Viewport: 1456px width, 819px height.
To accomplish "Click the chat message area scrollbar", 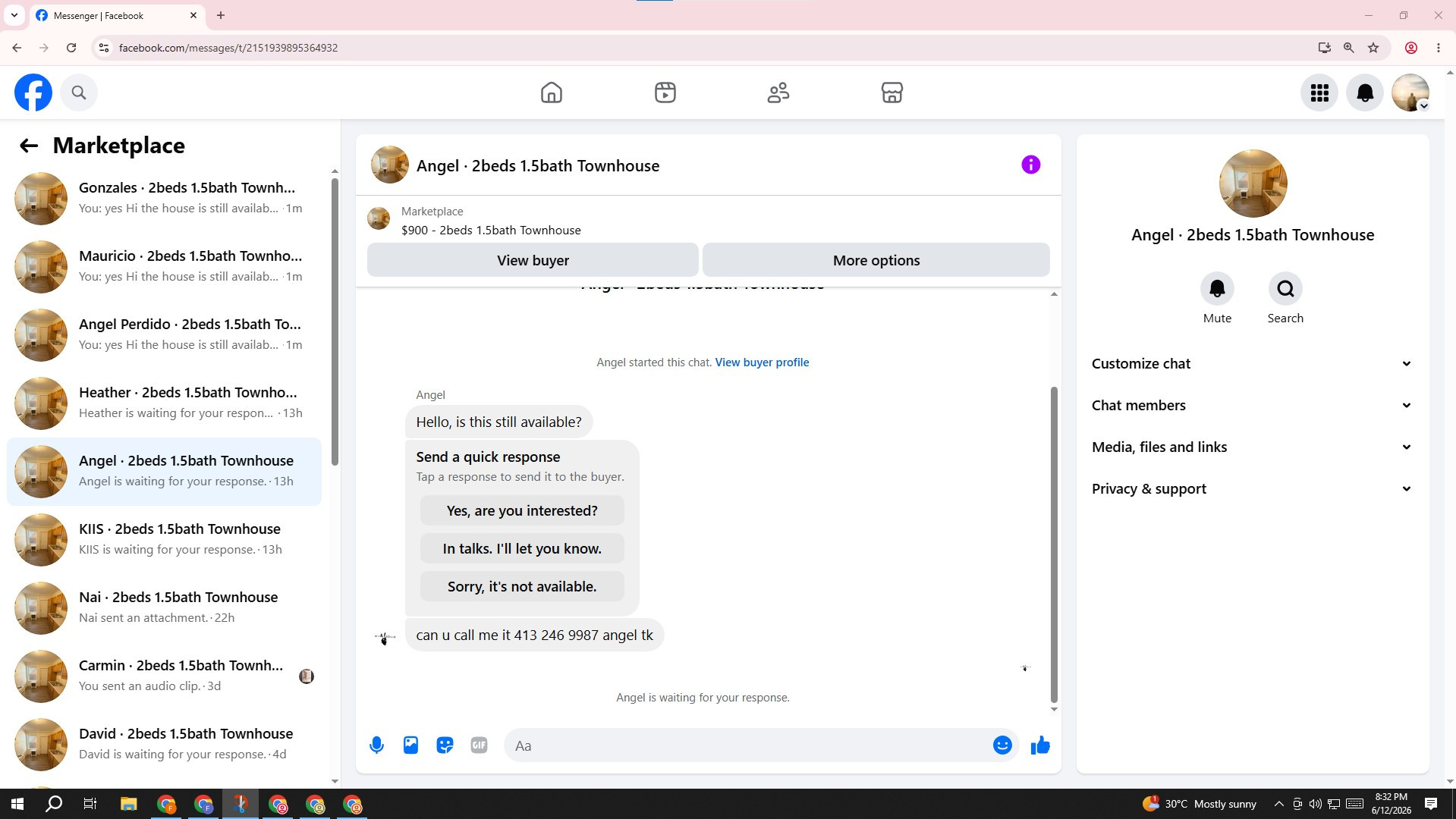I will point(1054,544).
